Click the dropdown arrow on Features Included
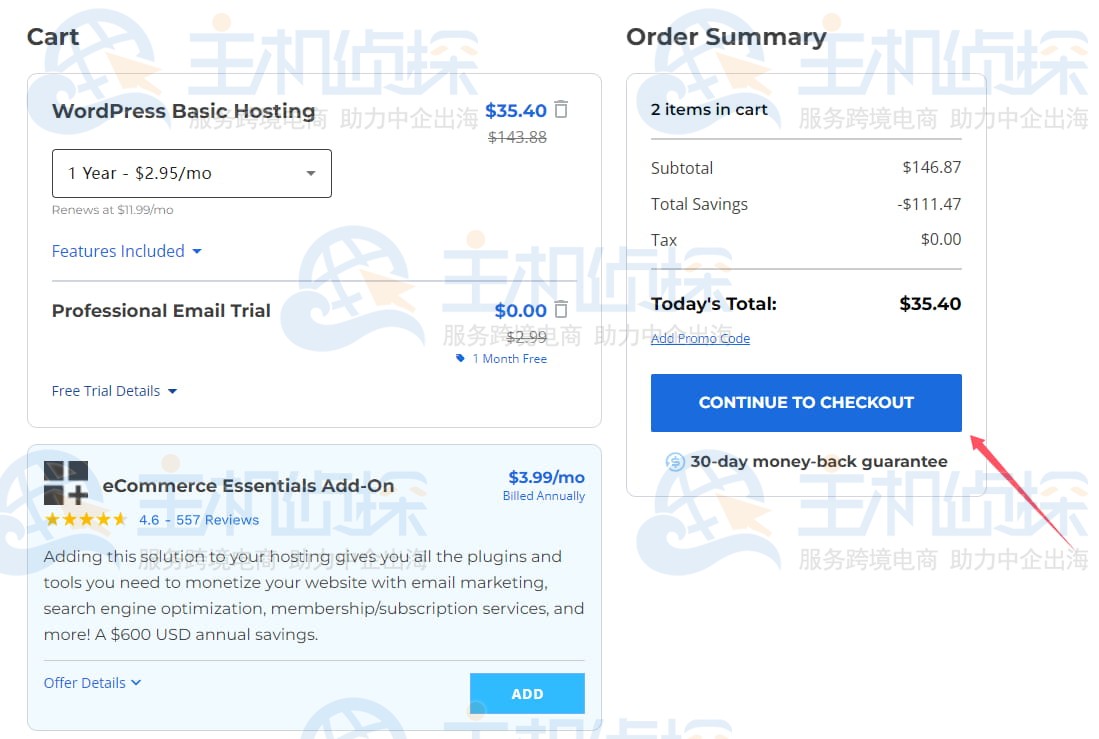This screenshot has width=1099, height=739. [195, 251]
